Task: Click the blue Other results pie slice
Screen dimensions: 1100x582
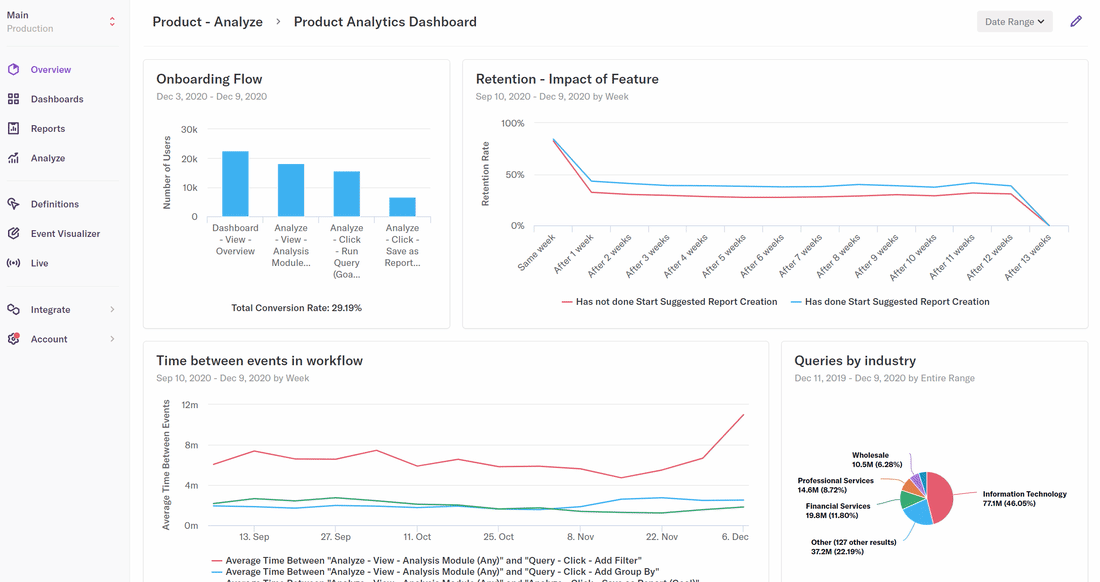Action: point(916,514)
